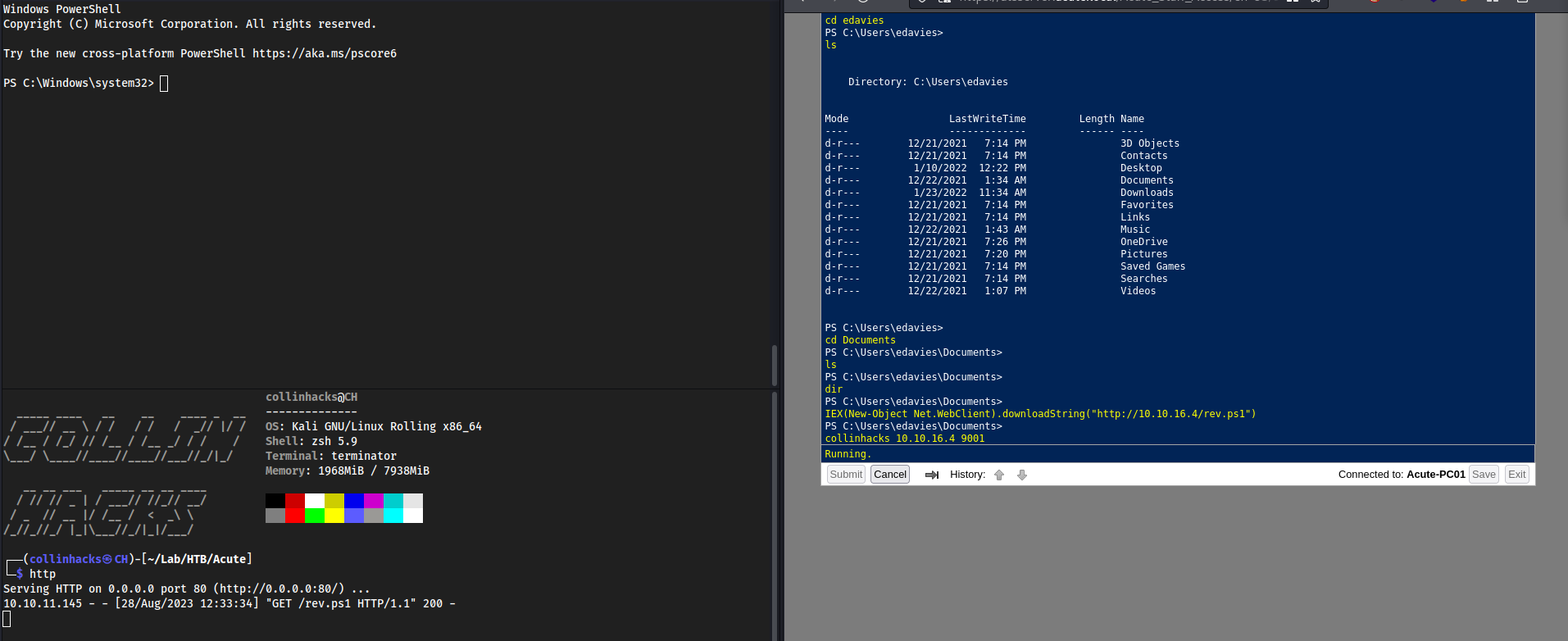1568x641 pixels.
Task: Click the 'Desktop' directory entry
Action: 1141,168
